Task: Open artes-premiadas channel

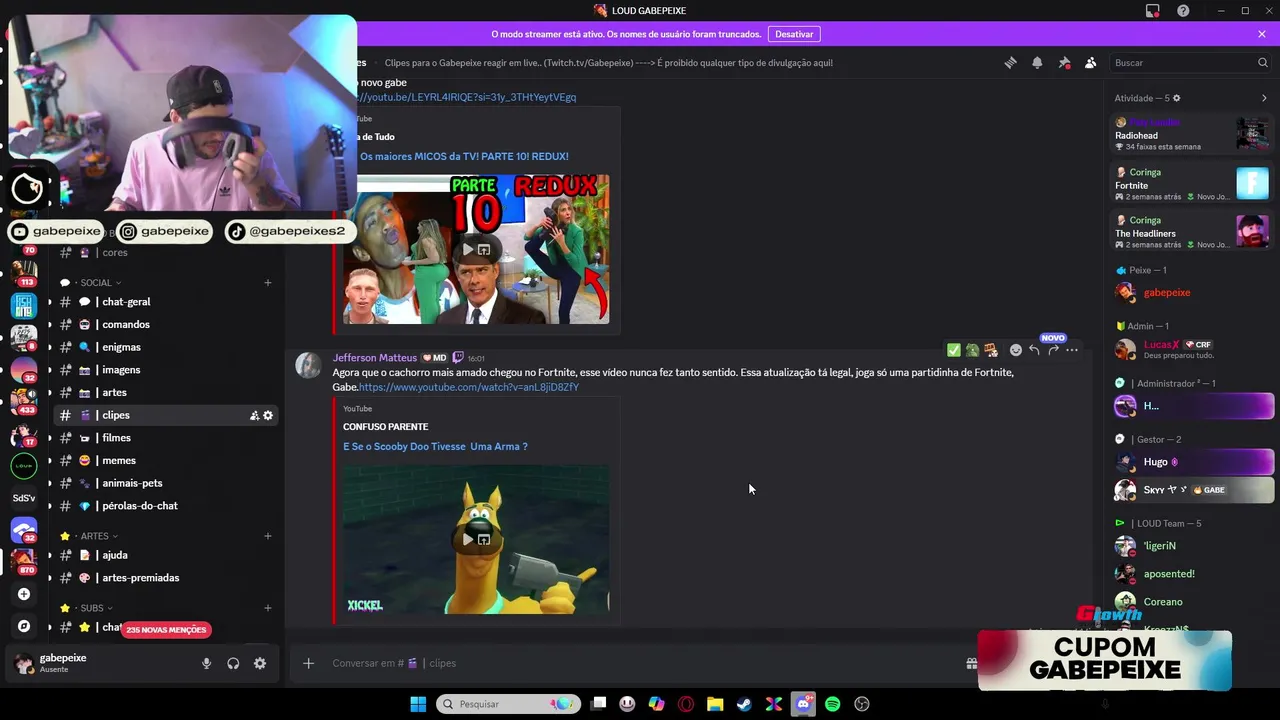Action: [165, 578]
